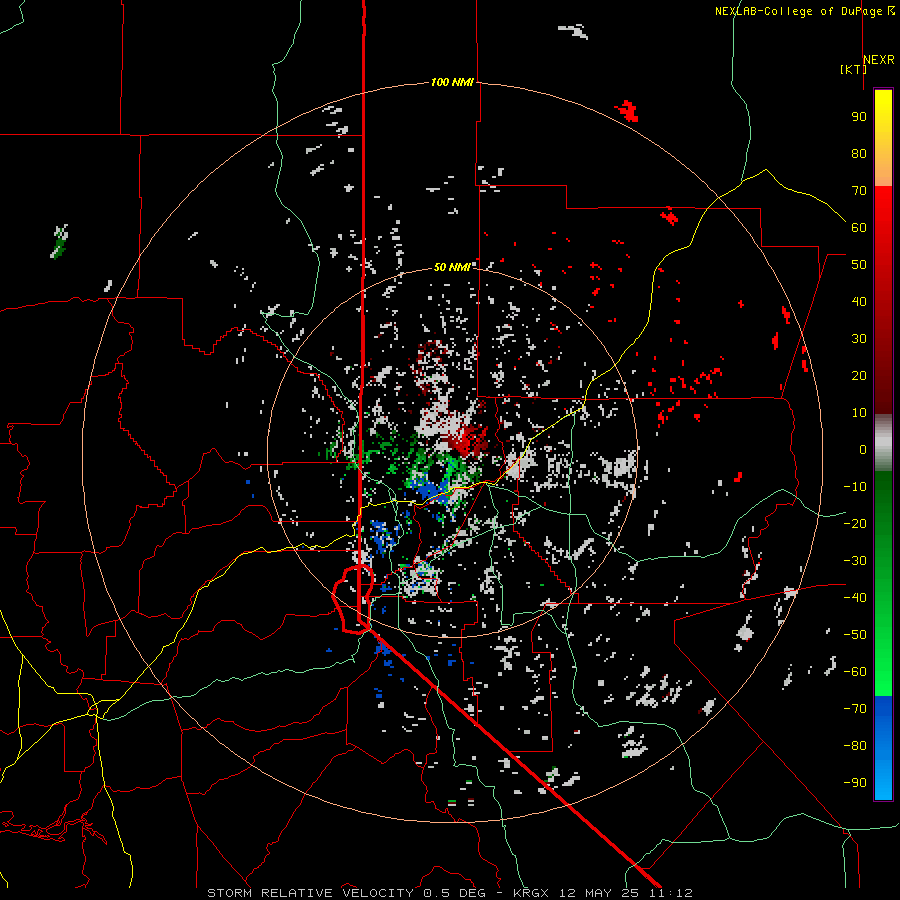Click the 40 value on the color scale
Image resolution: width=900 pixels, height=900 pixels.
click(x=859, y=302)
